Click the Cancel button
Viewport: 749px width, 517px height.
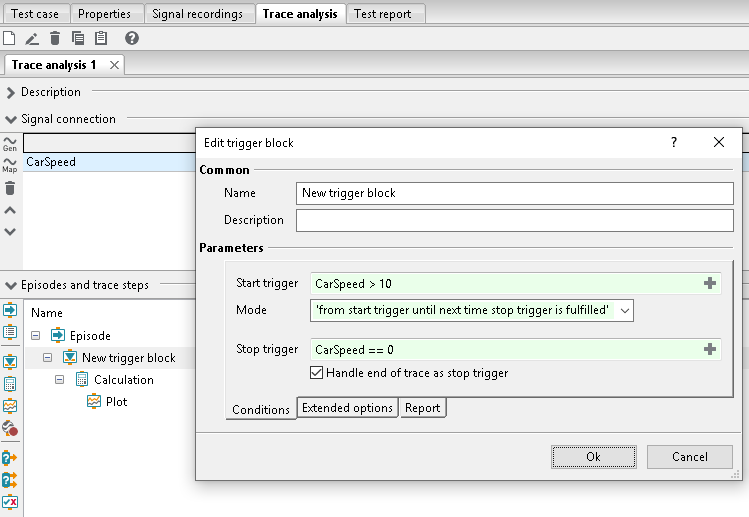pos(690,457)
